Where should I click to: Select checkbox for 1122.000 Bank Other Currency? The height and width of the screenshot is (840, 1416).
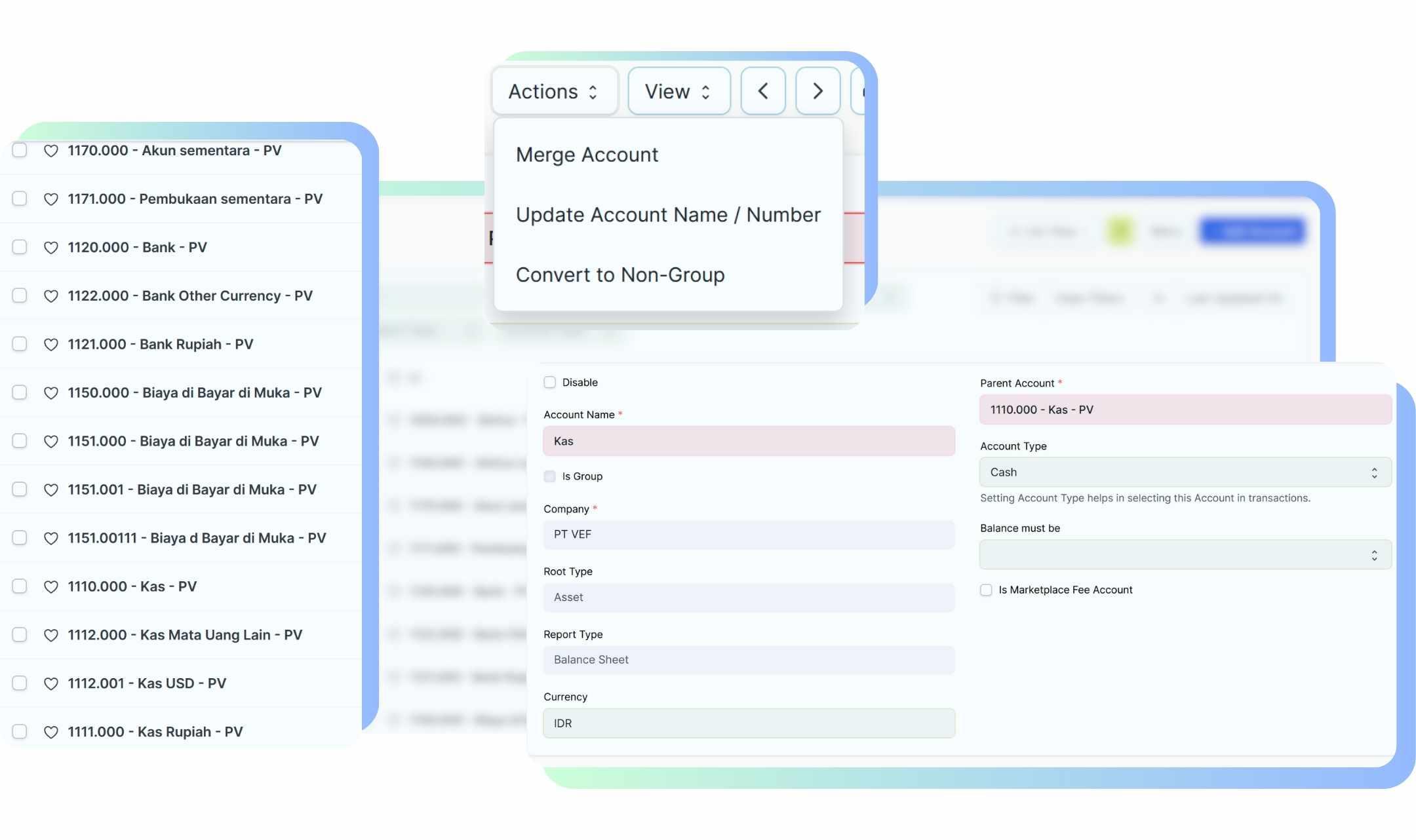click(x=20, y=296)
